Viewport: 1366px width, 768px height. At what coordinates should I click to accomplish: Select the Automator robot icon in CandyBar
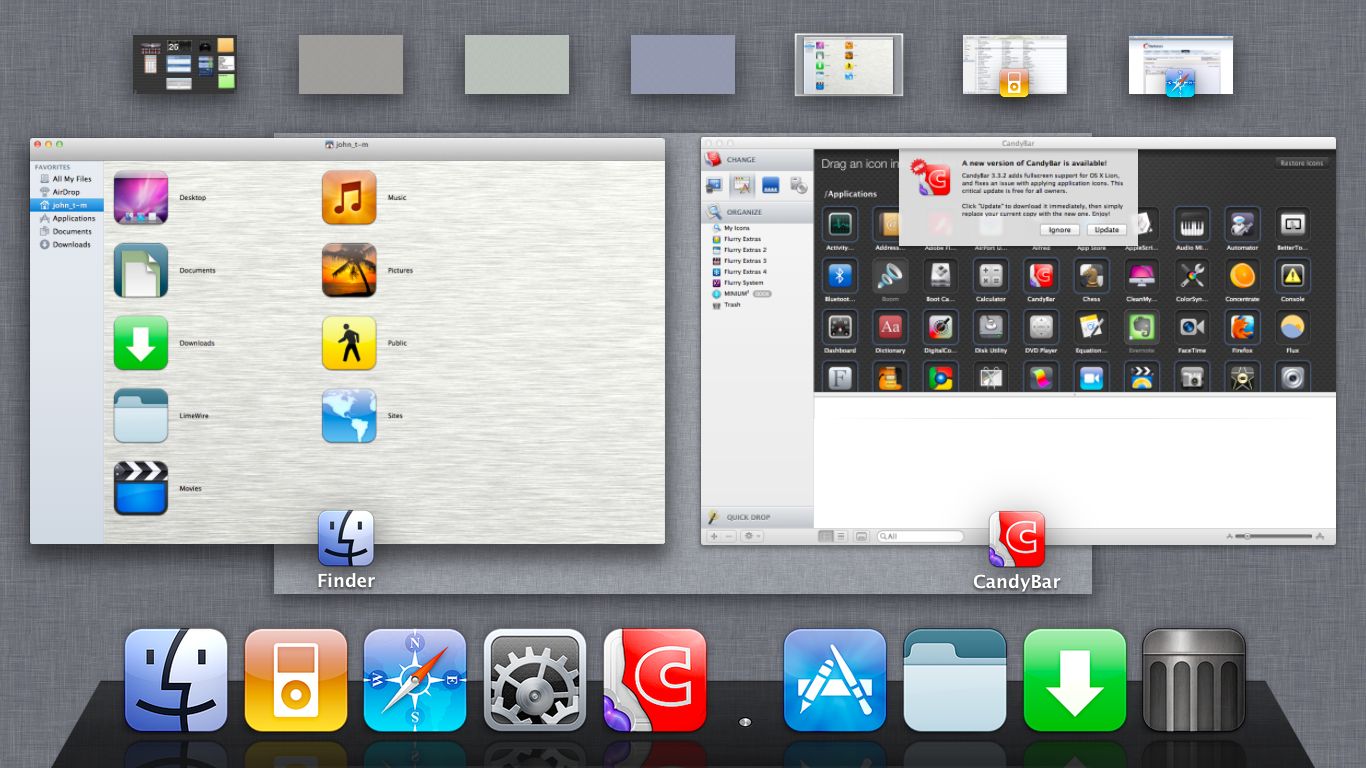click(x=1242, y=223)
